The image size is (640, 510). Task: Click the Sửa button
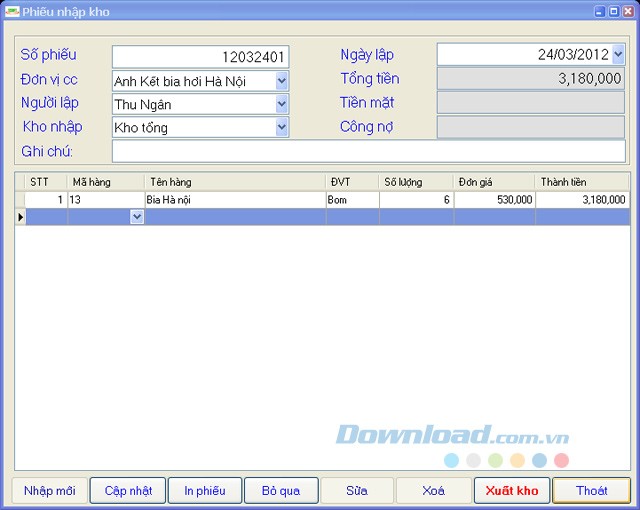point(357,491)
